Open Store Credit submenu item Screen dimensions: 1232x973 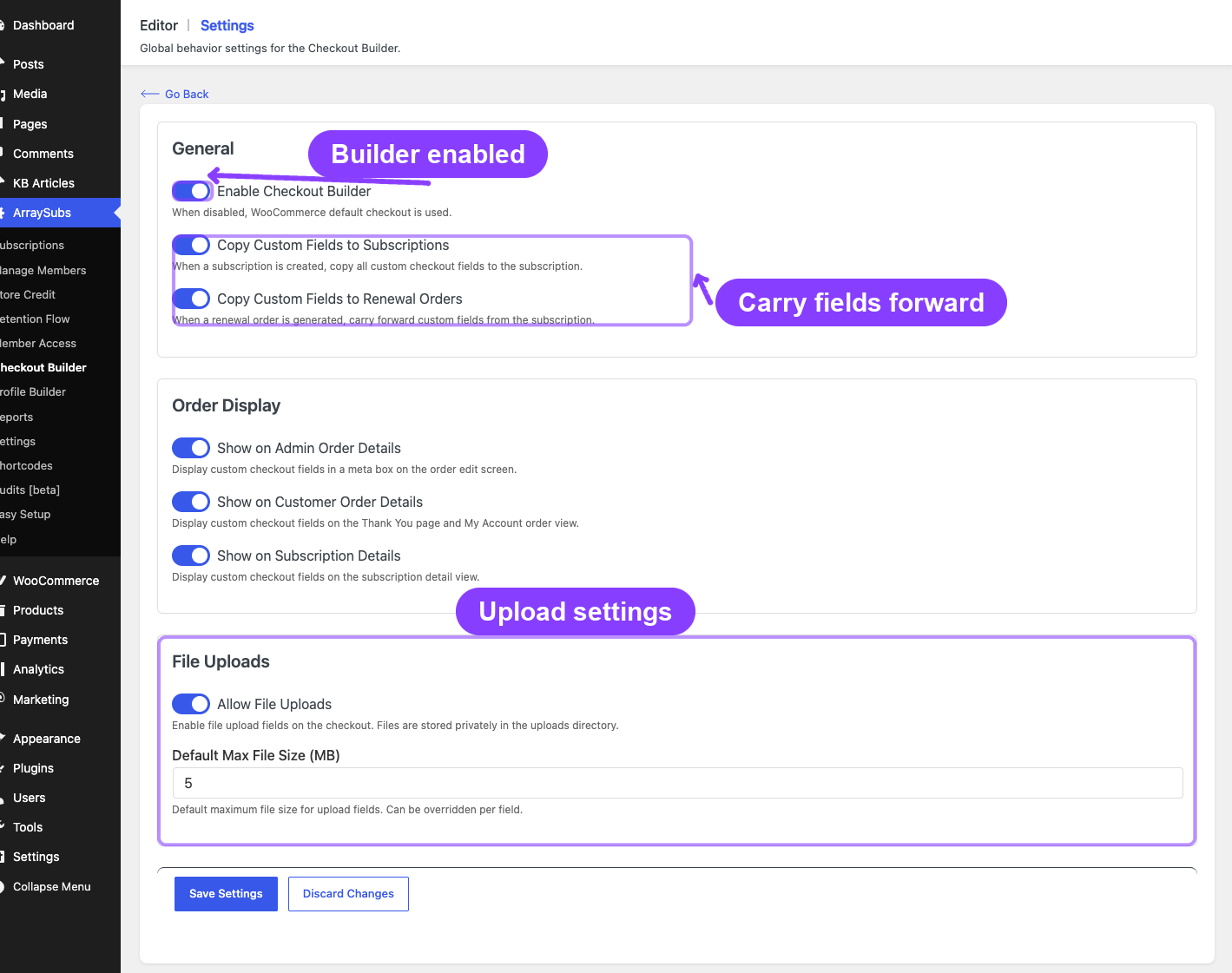[x=60, y=294]
